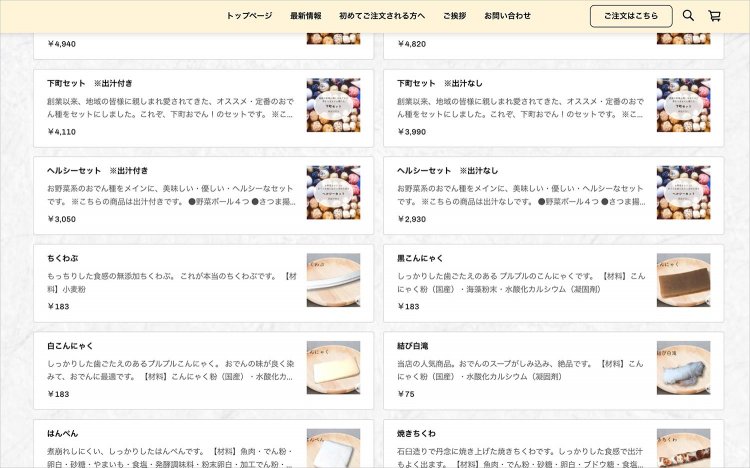Click the 白こんにゃく description text
Image resolution: width=750 pixels, height=468 pixels.
[171, 370]
